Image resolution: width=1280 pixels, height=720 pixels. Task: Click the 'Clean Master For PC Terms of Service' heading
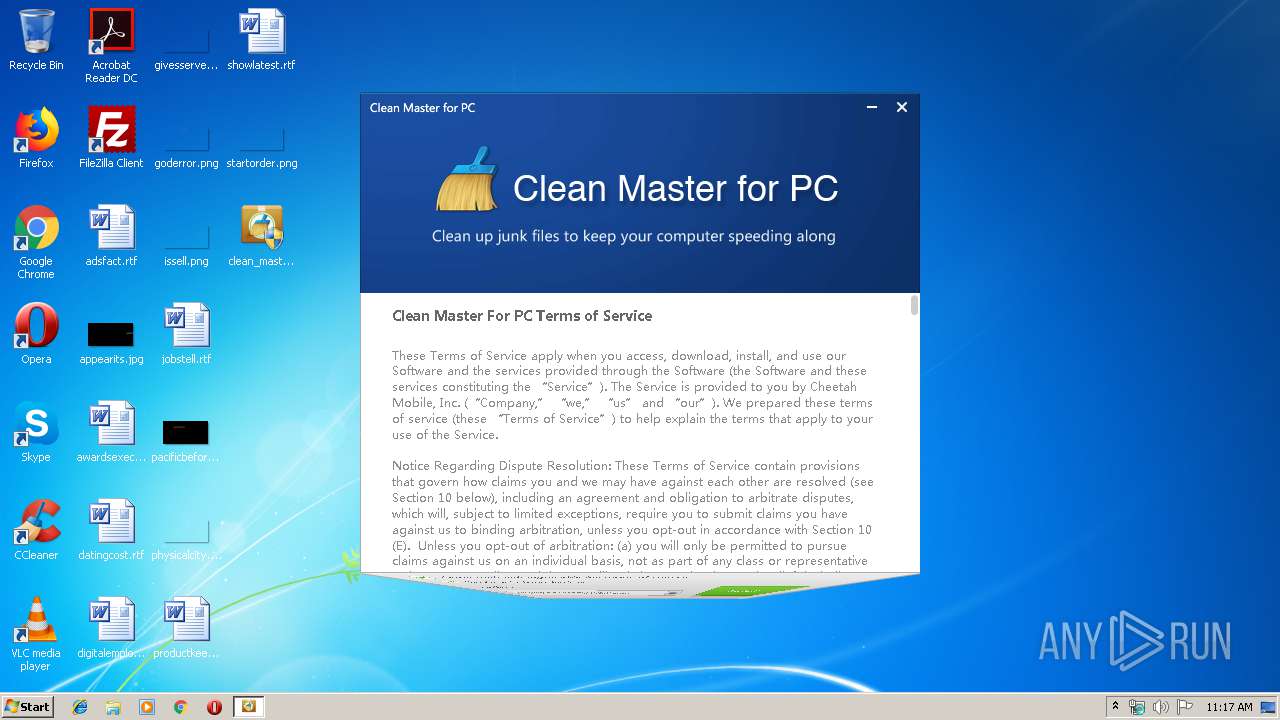click(522, 316)
